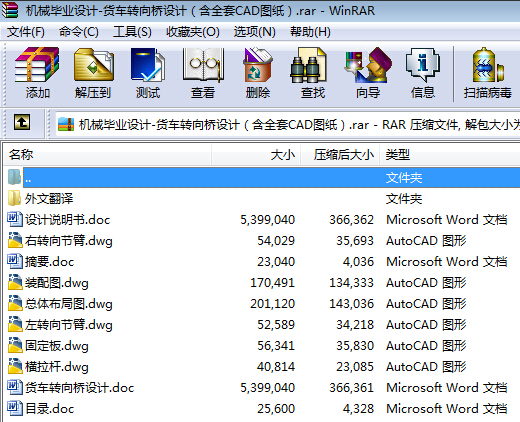Select file name 总体布局图.dwg

point(69,304)
